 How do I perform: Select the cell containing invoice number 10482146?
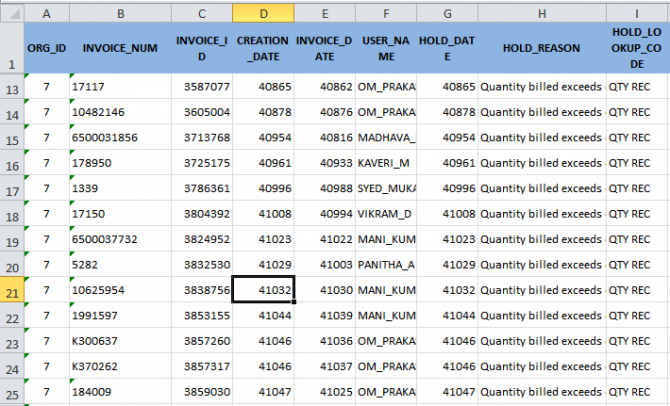click(x=120, y=112)
